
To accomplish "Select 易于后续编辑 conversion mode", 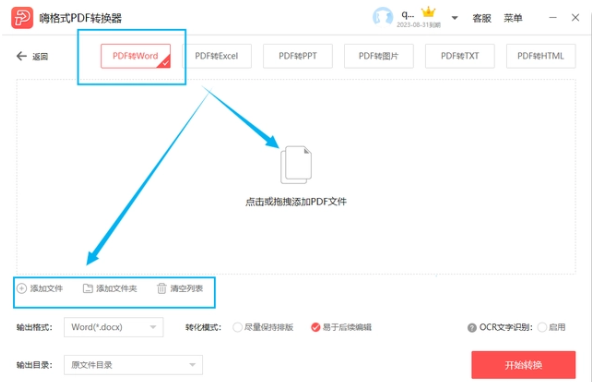I will pos(315,327).
